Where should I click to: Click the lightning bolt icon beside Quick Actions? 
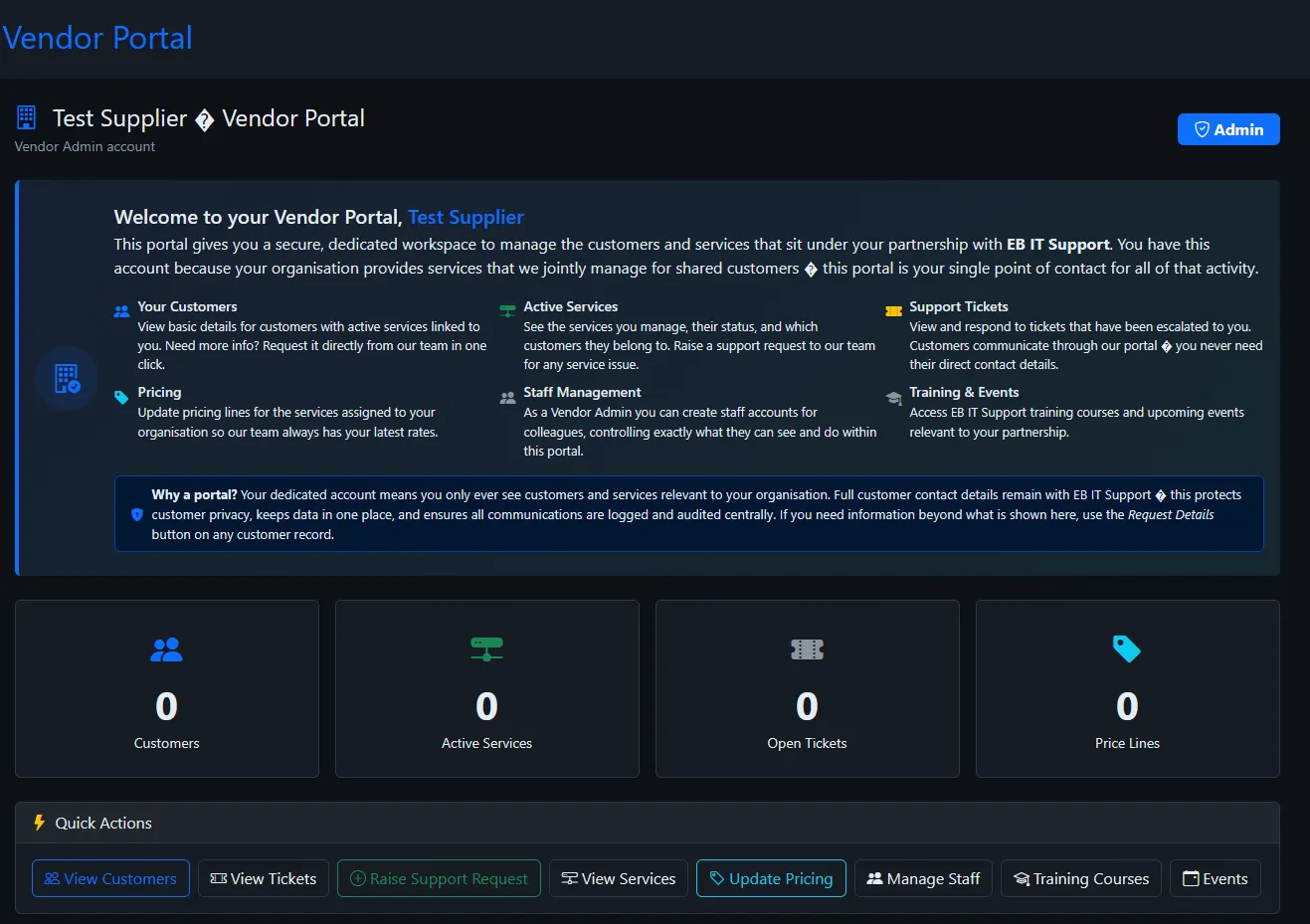click(x=39, y=823)
